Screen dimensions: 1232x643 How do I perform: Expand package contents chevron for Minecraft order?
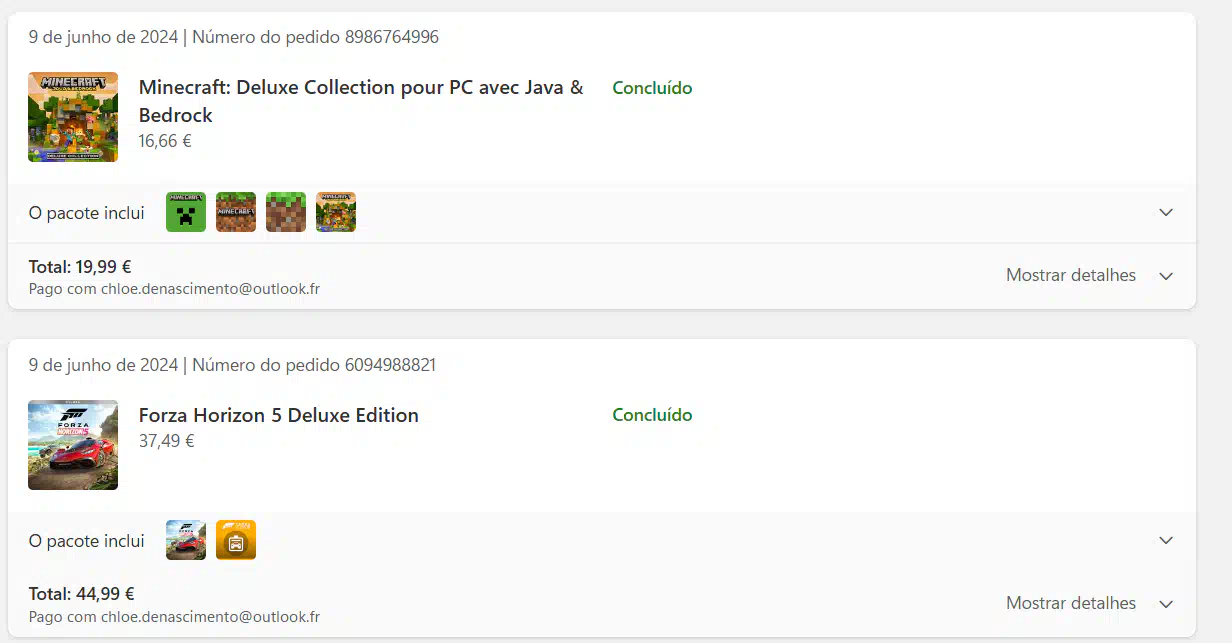1166,212
